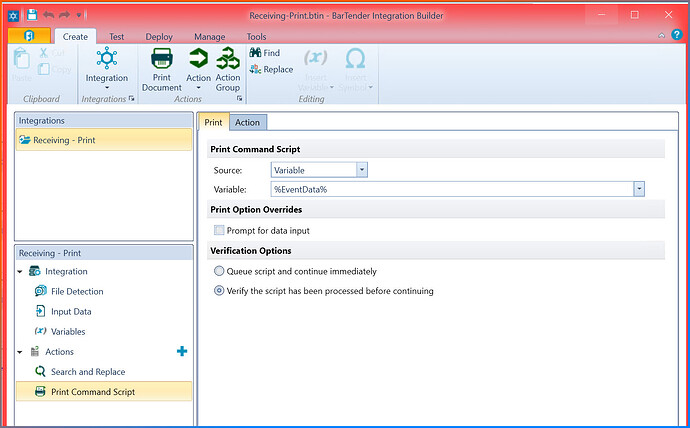Collapse the Actions tree node
The image size is (690, 428).
20,352
